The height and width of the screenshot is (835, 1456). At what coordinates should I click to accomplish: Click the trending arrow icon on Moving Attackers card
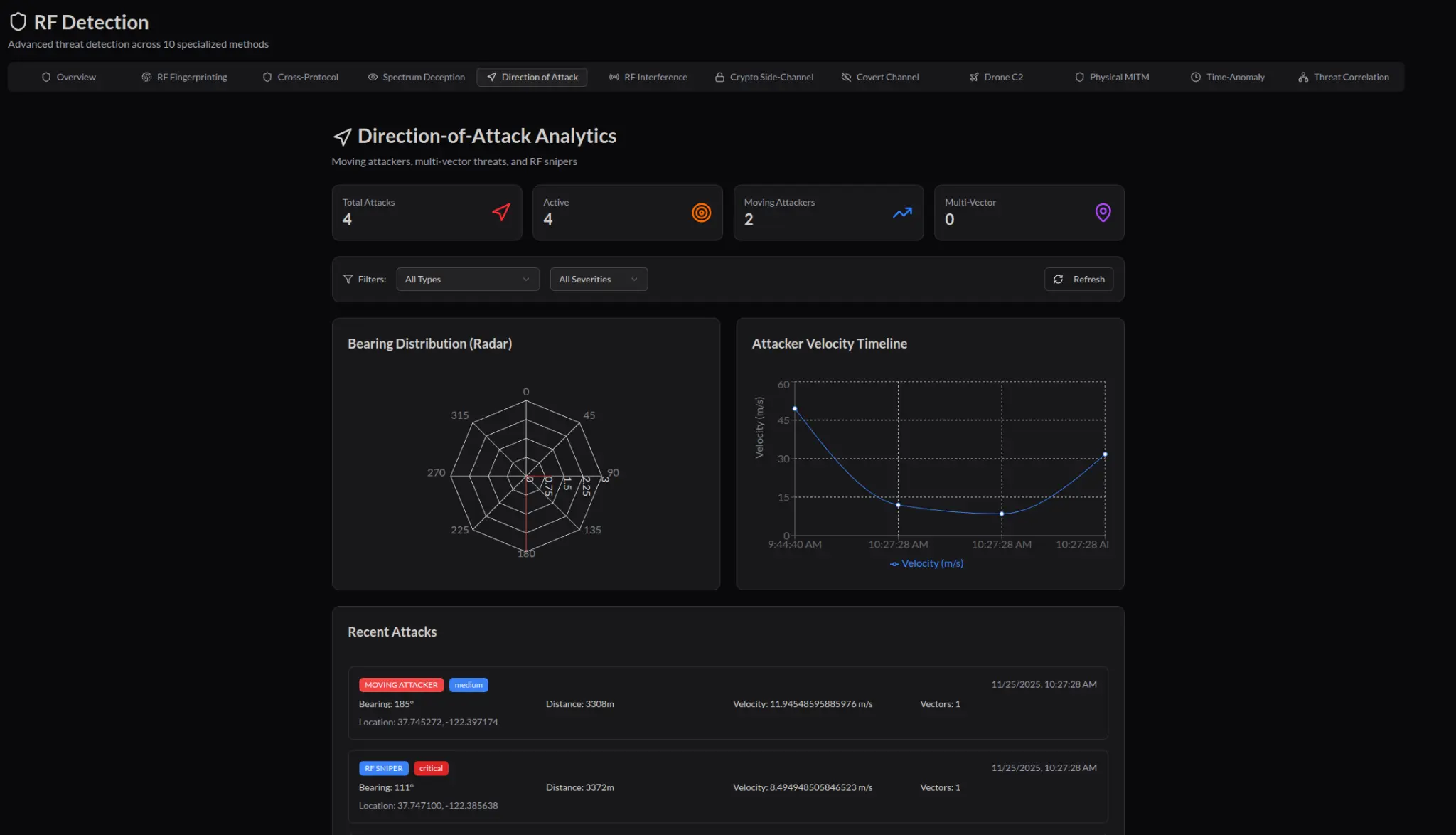point(901,212)
